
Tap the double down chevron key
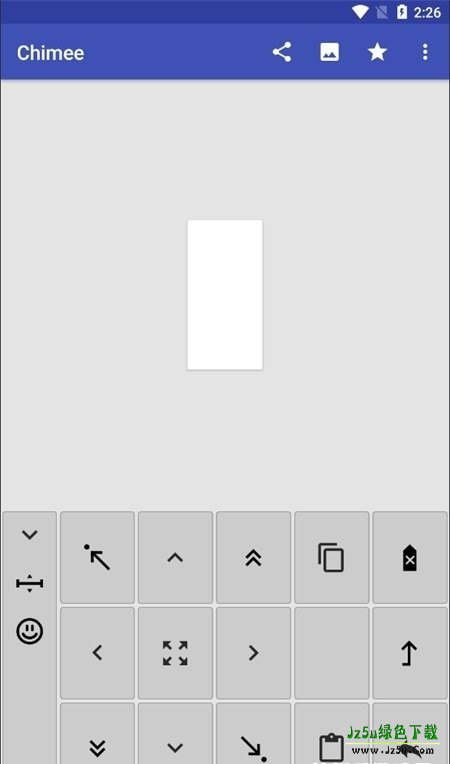[97, 733]
